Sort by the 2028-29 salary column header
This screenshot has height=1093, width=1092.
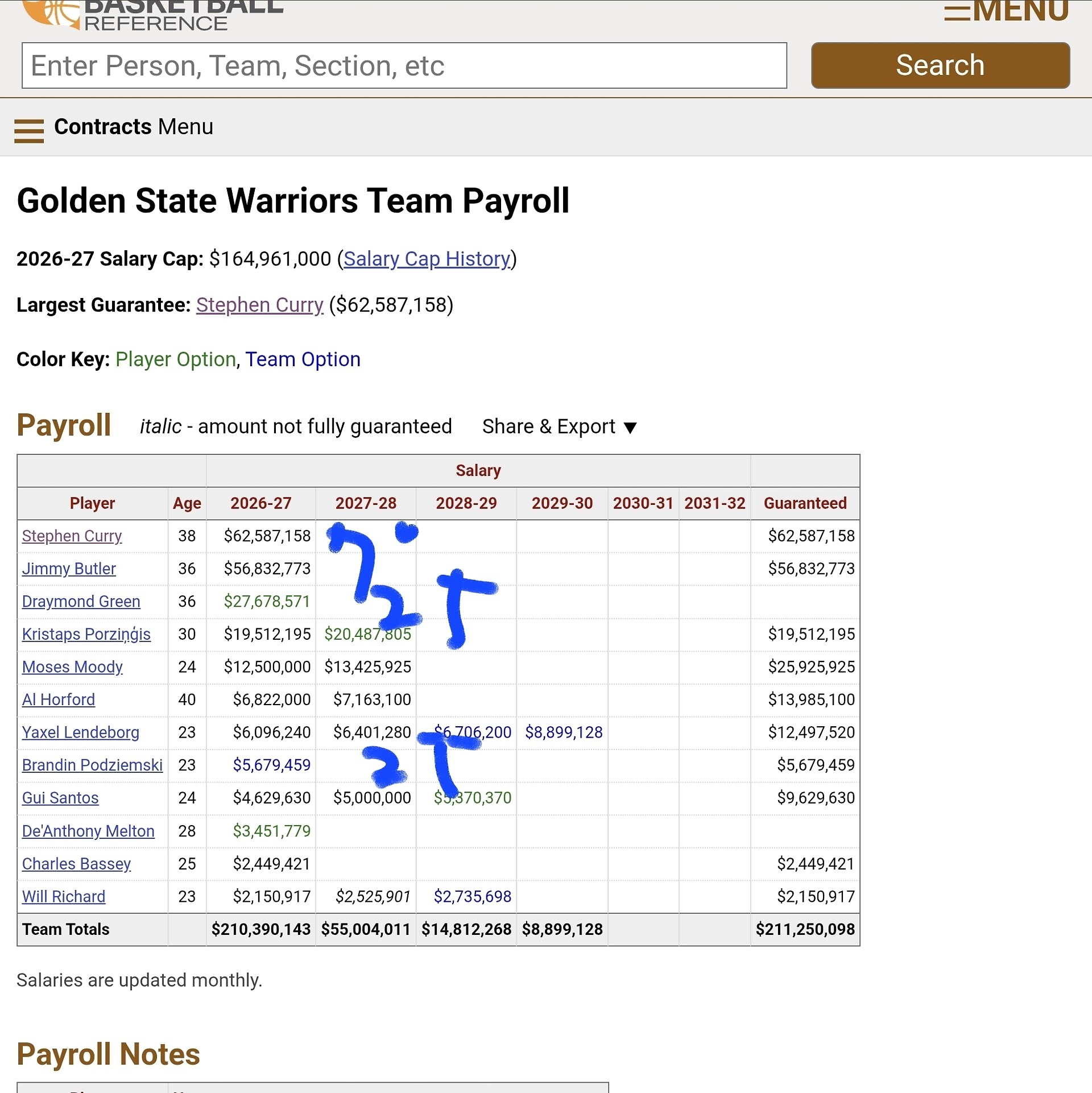pos(466,503)
